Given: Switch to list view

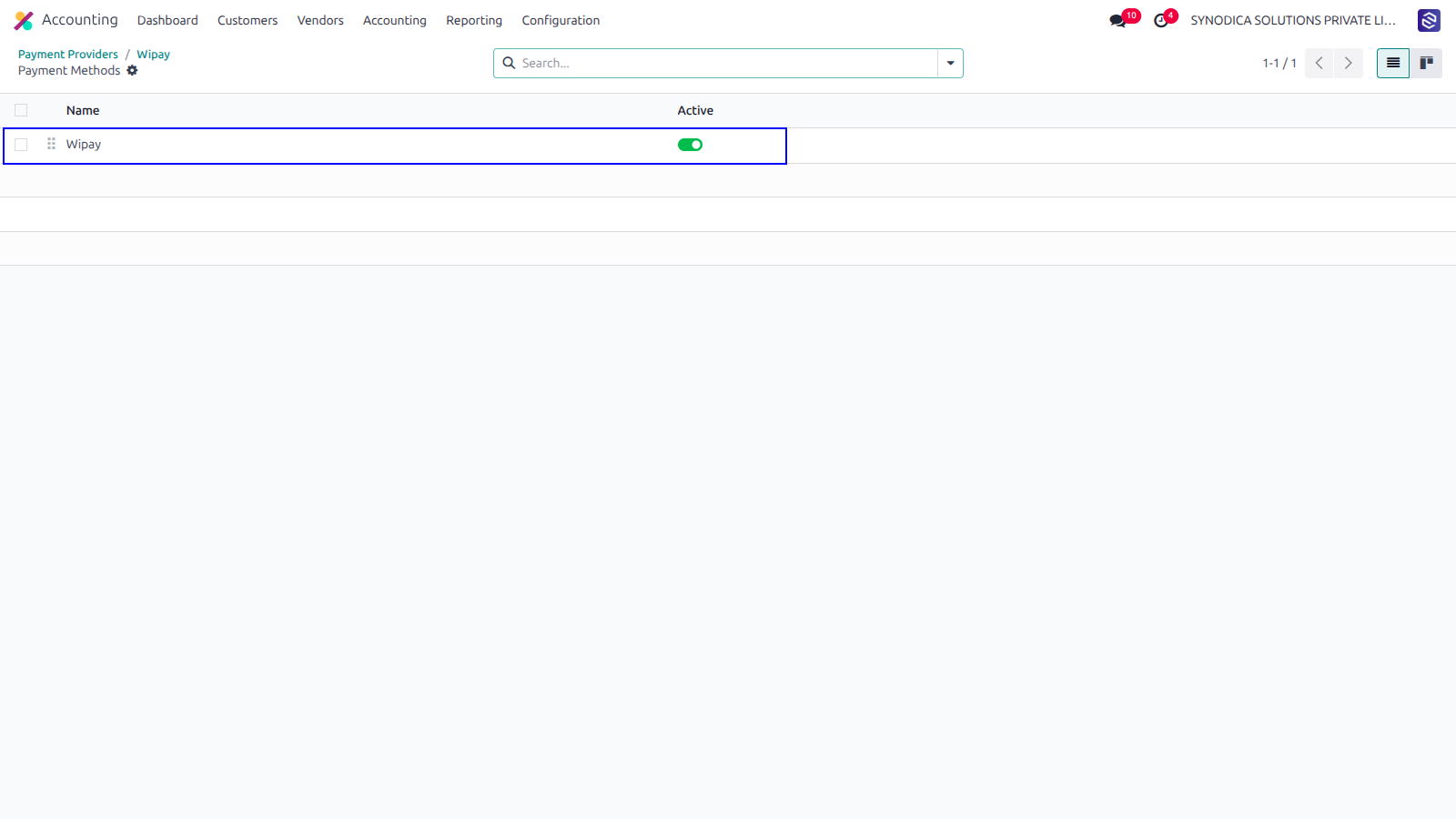Looking at the screenshot, I should [x=1393, y=63].
